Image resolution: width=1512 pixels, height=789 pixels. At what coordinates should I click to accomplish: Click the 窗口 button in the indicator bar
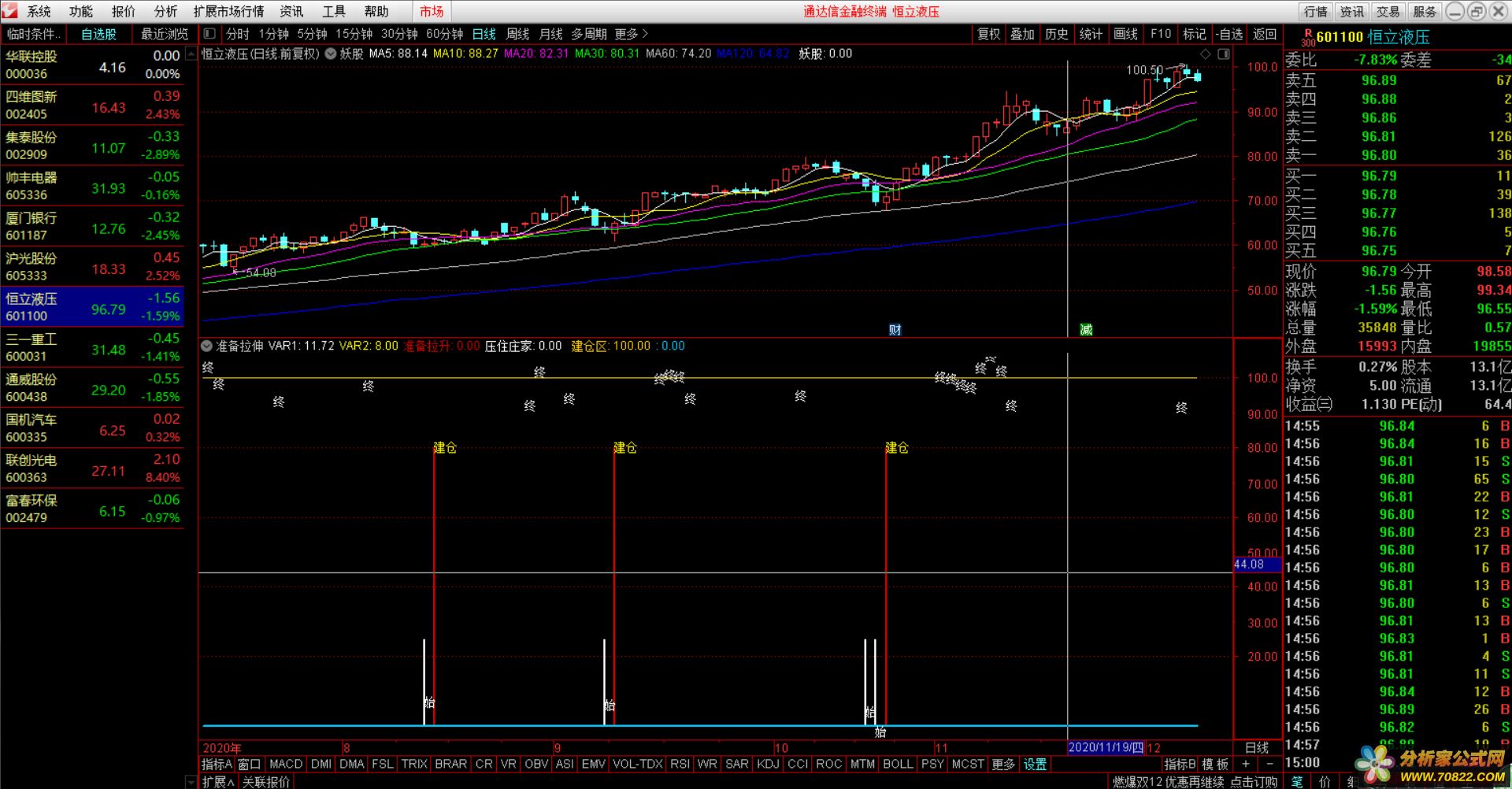point(250,764)
